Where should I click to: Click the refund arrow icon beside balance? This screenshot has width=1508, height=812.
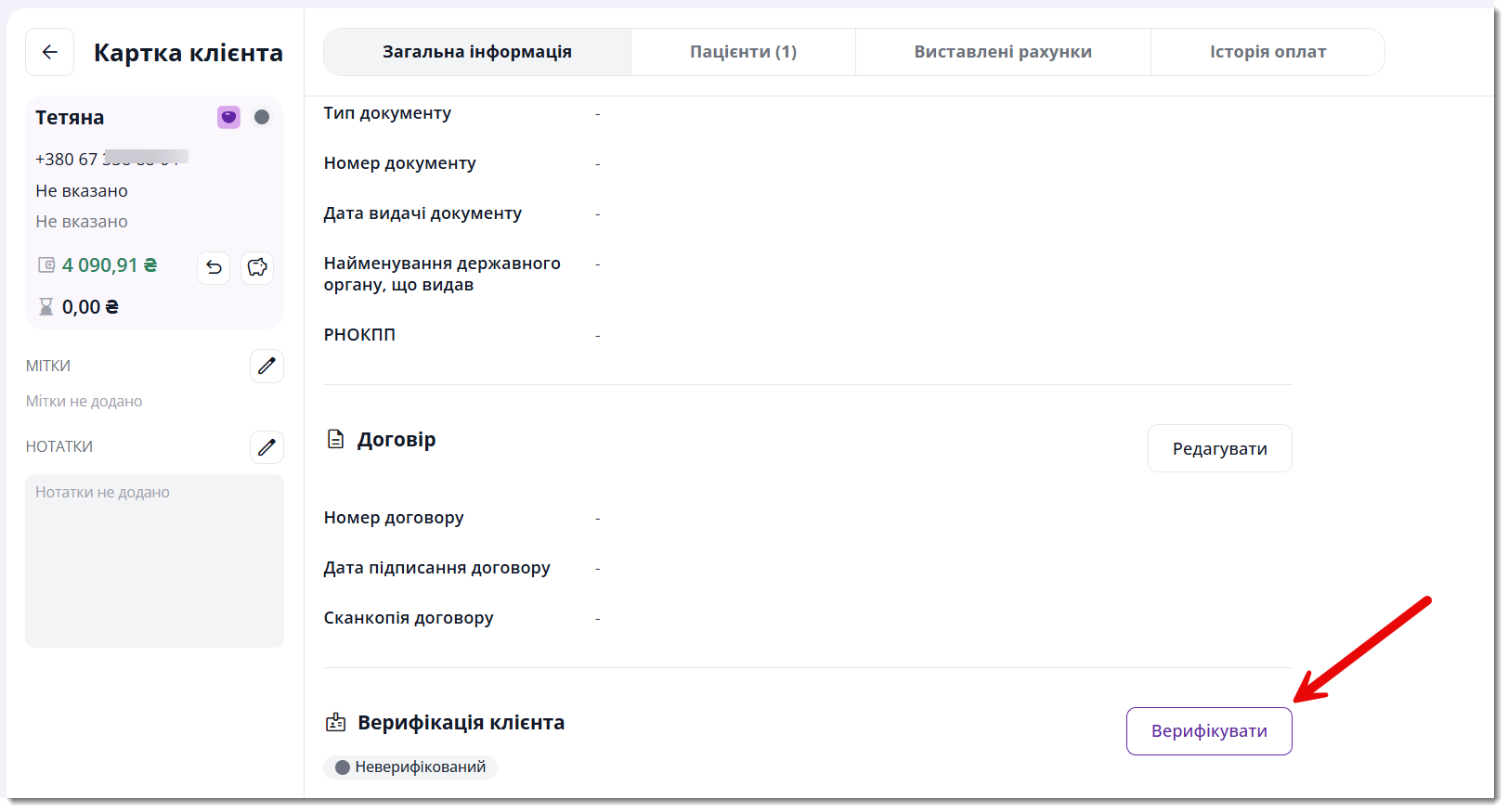pyautogui.click(x=214, y=267)
